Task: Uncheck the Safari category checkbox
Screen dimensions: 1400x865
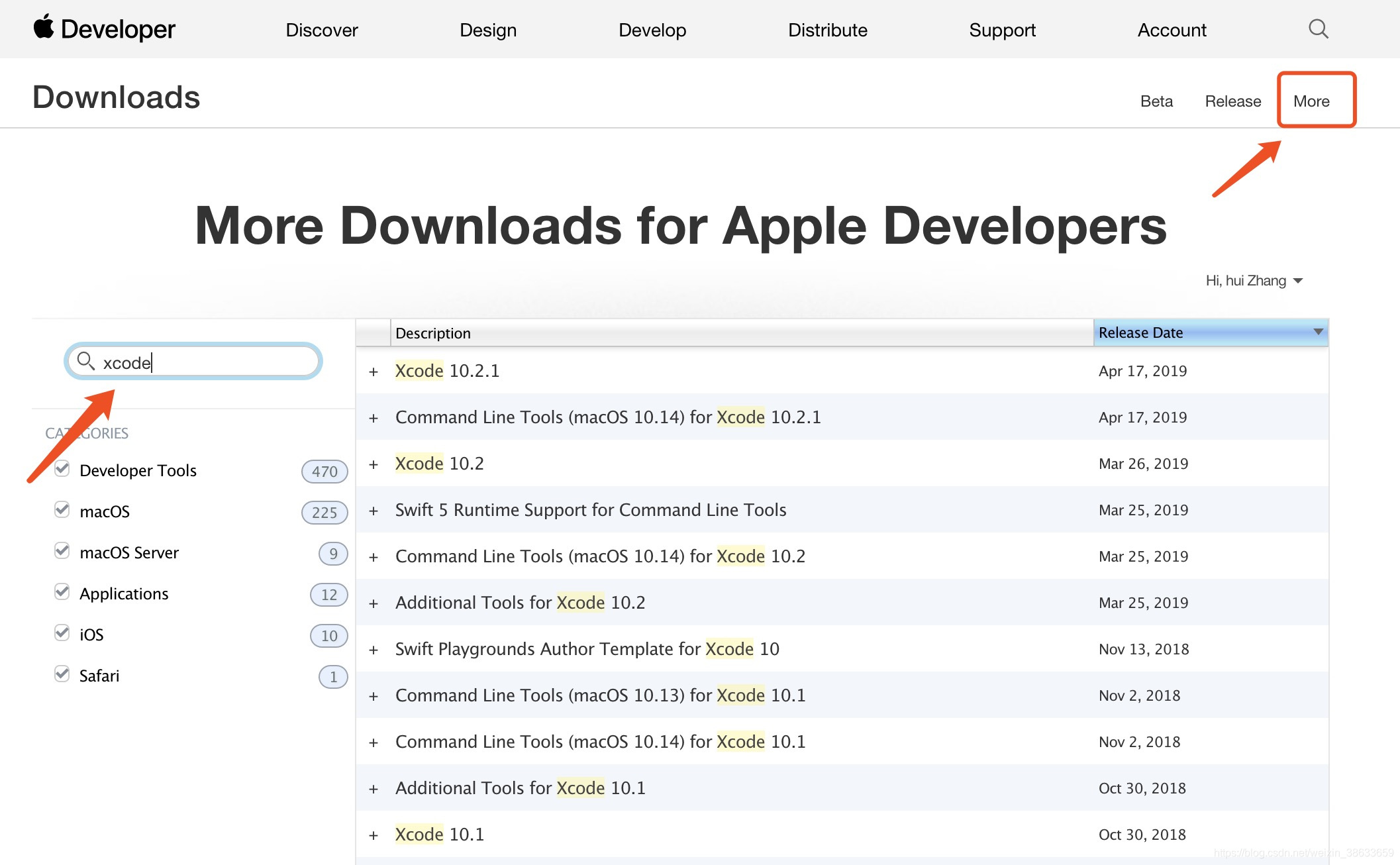Action: [x=62, y=674]
